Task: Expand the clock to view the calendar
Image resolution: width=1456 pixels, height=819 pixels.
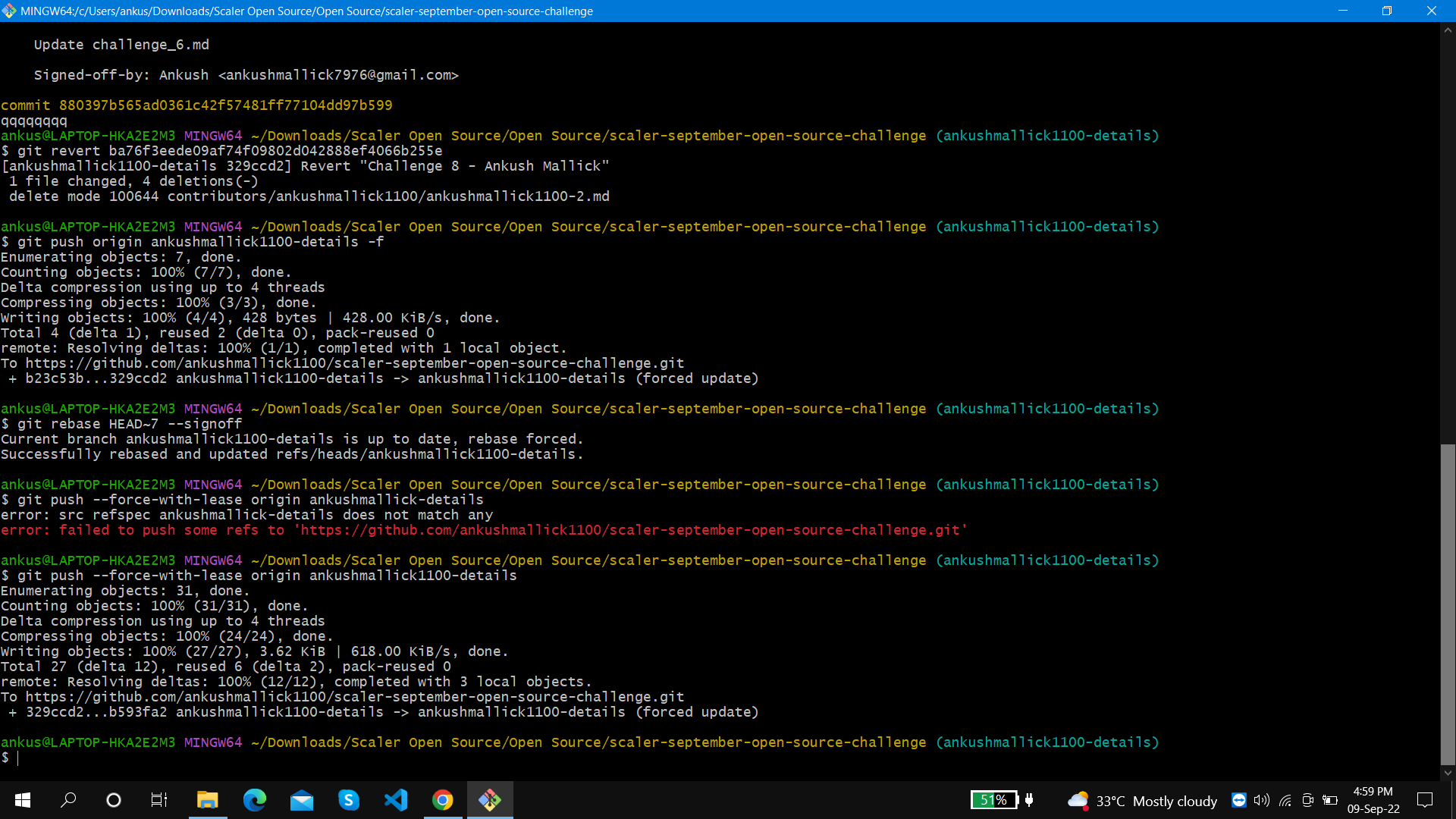Action: click(x=1374, y=800)
